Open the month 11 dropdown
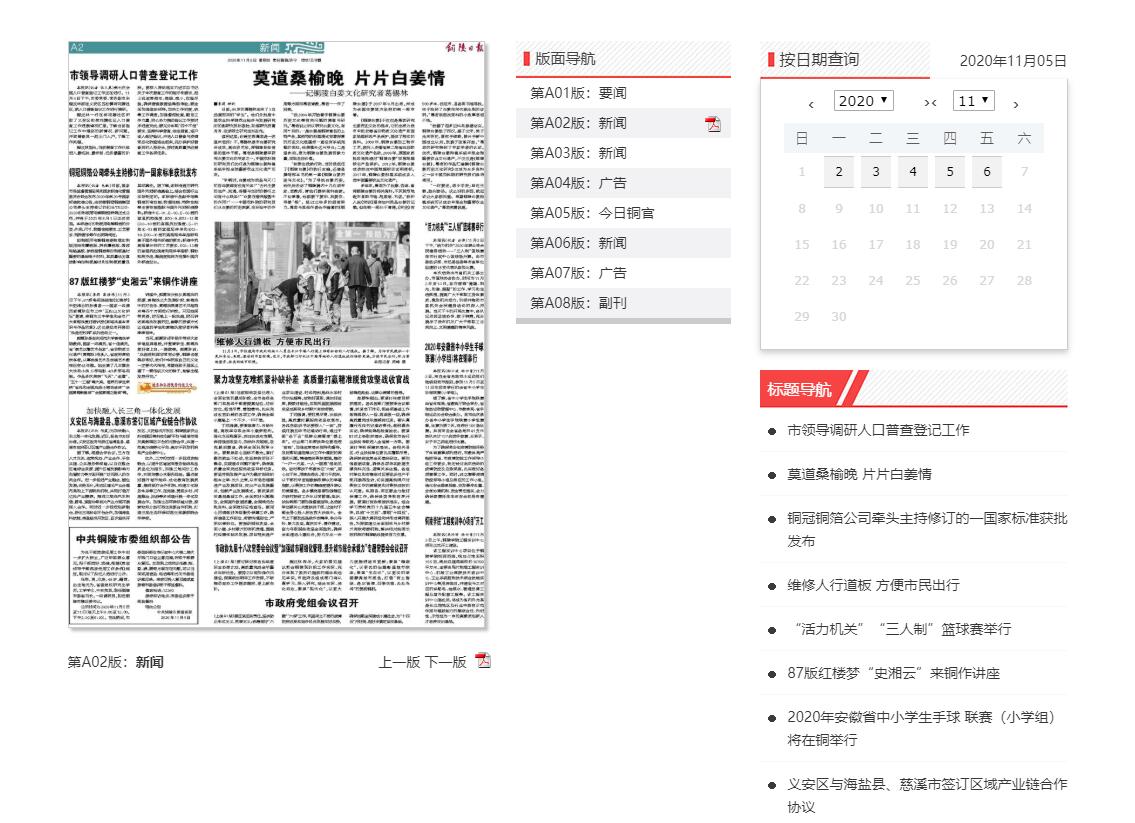 click(974, 101)
